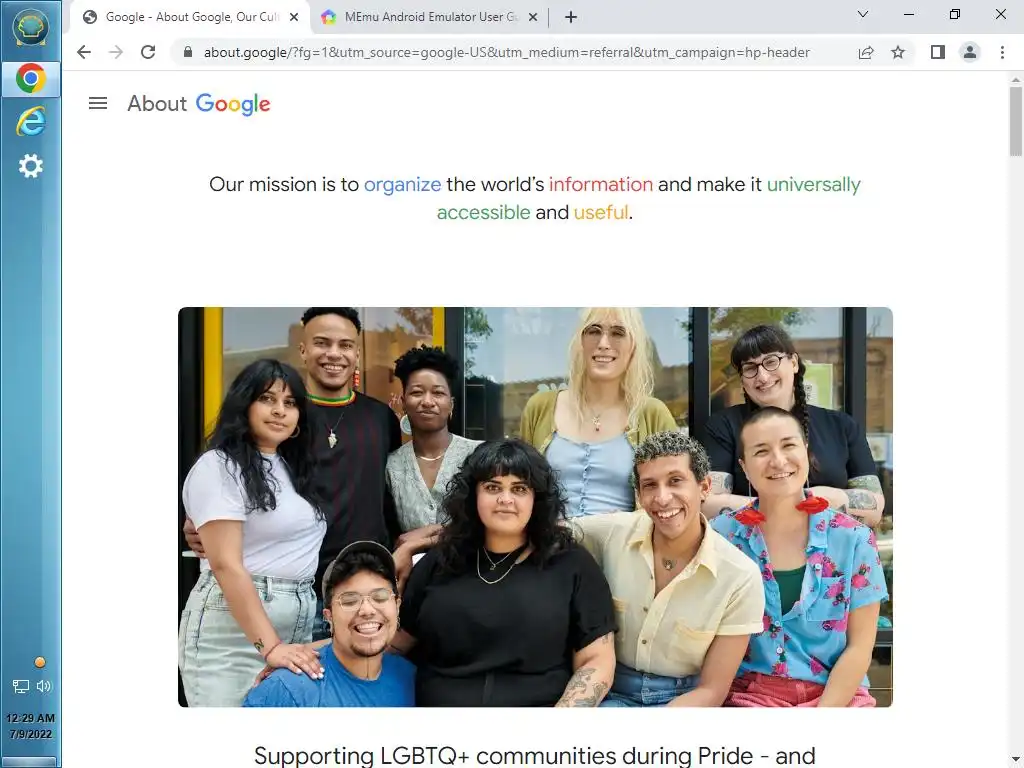
Task: Expand the tab search chevron
Action: 863,14
